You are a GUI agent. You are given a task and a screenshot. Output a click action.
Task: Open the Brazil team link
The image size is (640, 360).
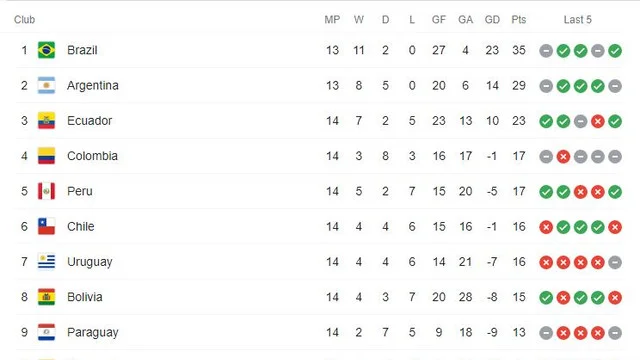tap(82, 50)
